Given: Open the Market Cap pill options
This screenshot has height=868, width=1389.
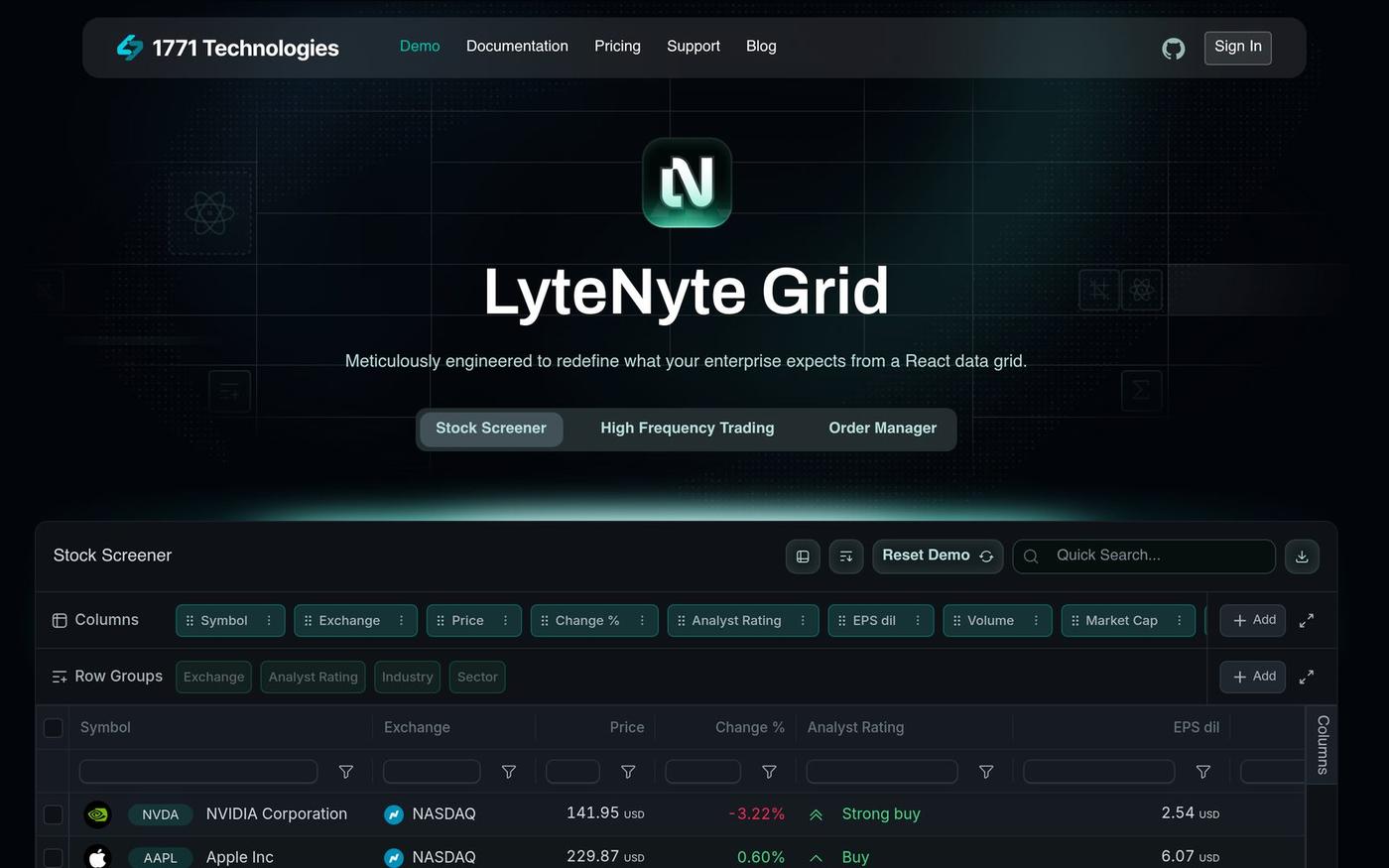Looking at the screenshot, I should [1179, 620].
